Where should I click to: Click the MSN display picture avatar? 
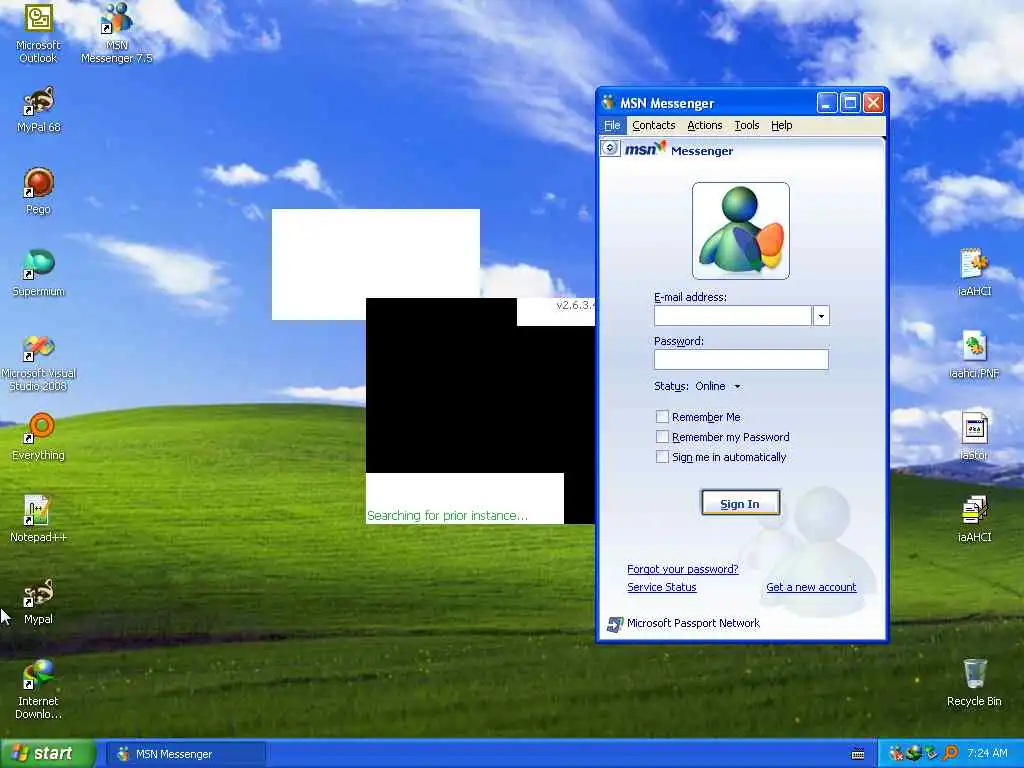click(741, 231)
